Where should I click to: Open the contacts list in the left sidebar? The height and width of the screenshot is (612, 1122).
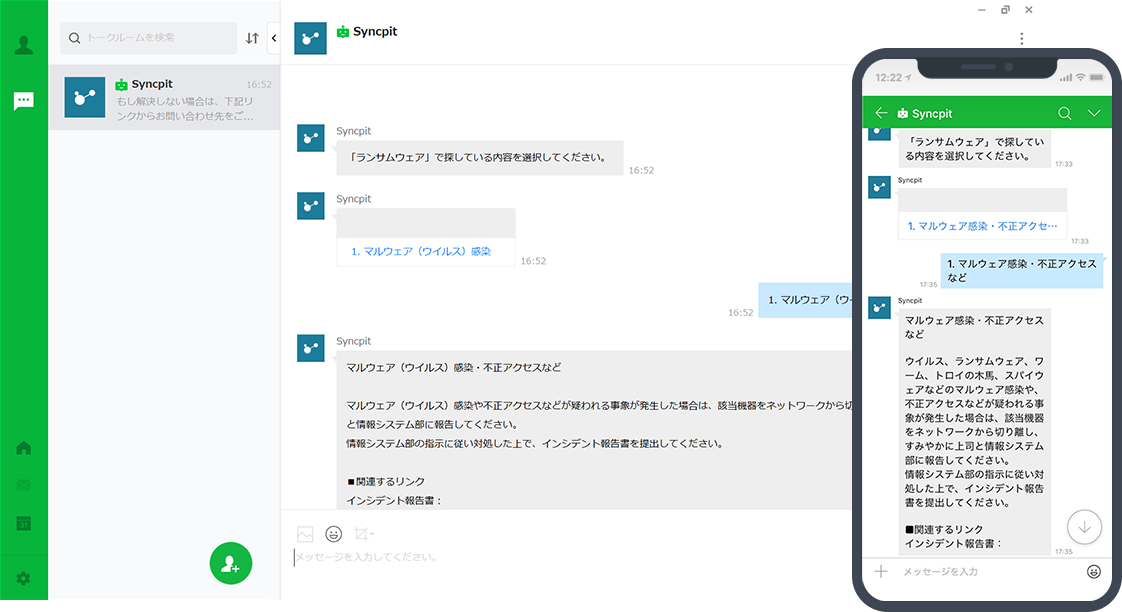24,45
